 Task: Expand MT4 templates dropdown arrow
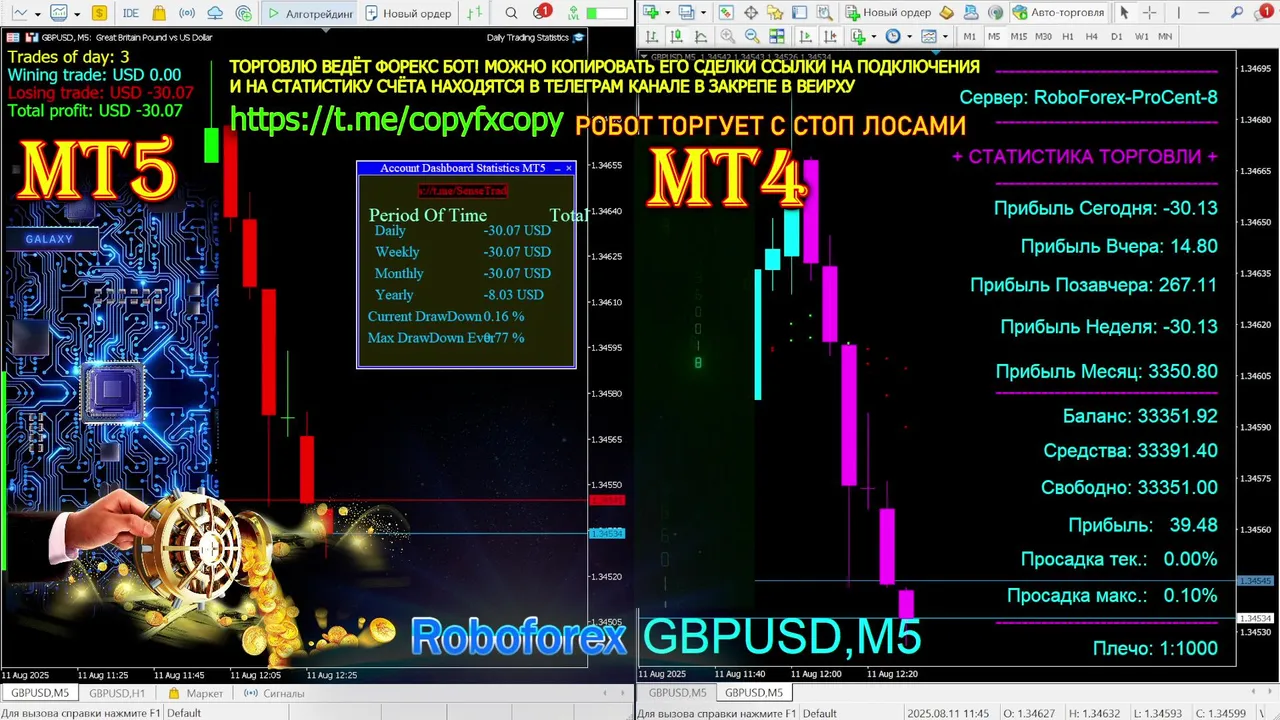click(x=945, y=37)
